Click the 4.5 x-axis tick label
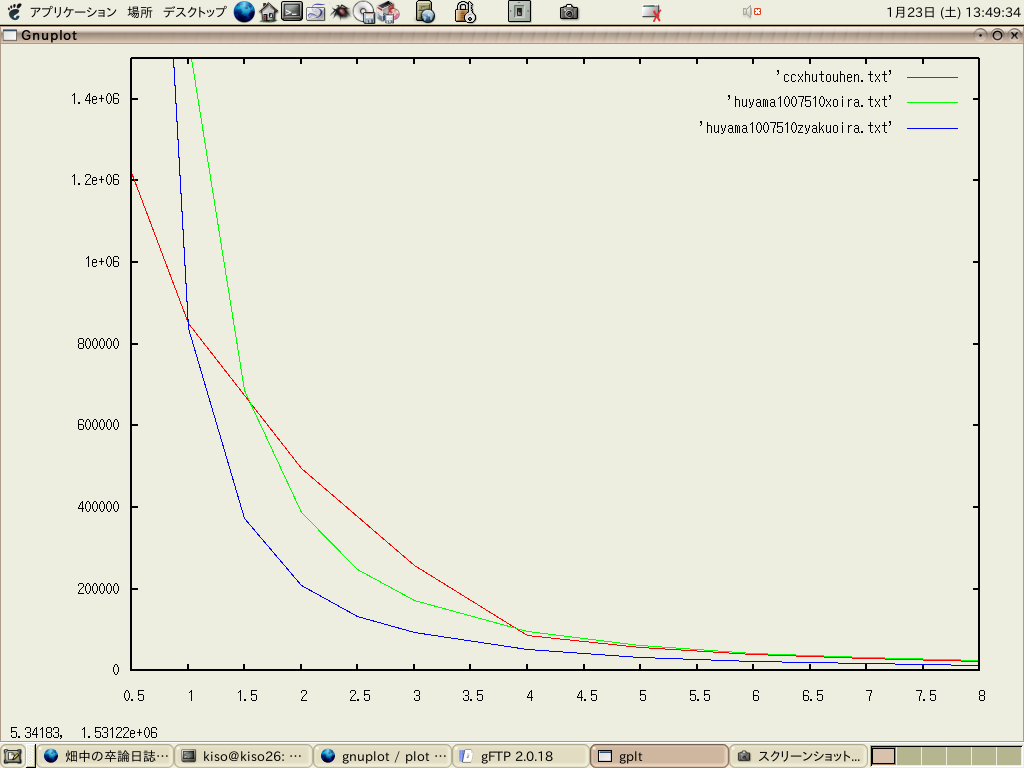 [586, 696]
